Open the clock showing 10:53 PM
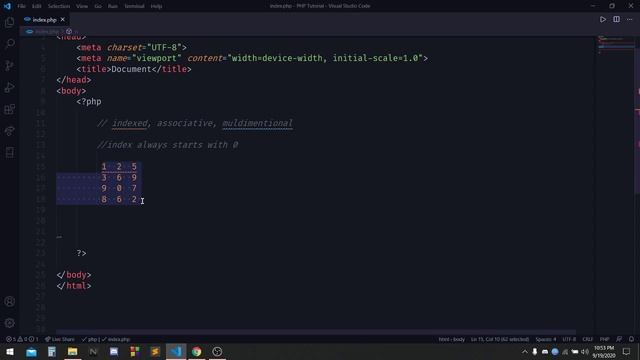Image resolution: width=640 pixels, height=360 pixels. click(x=604, y=351)
